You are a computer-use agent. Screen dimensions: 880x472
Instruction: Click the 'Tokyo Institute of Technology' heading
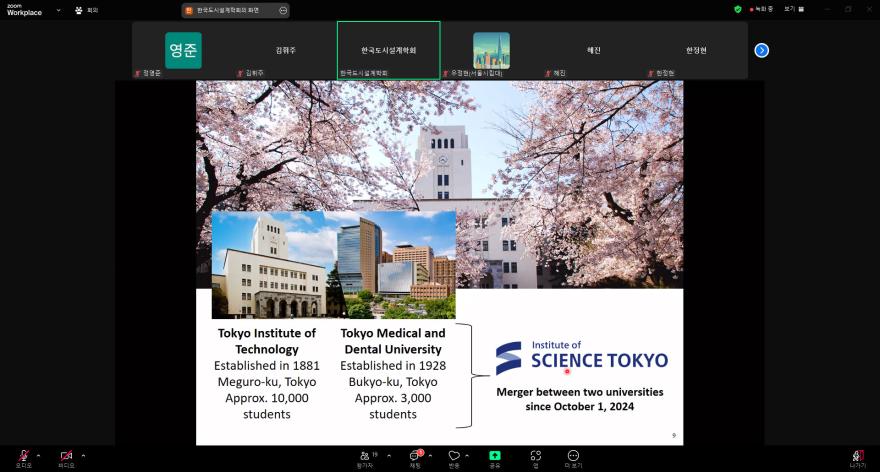[x=267, y=341]
